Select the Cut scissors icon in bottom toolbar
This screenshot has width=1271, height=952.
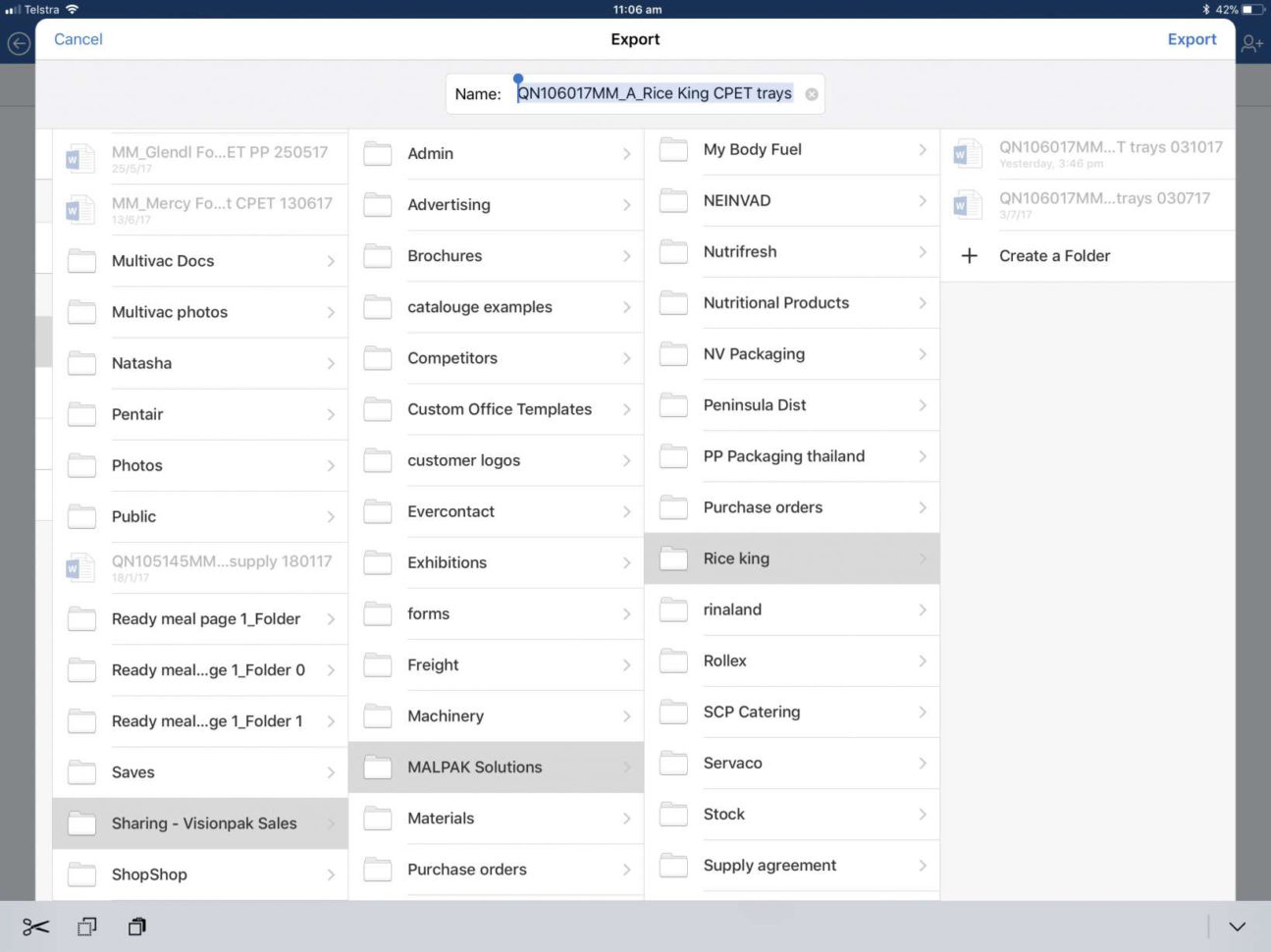(35, 926)
